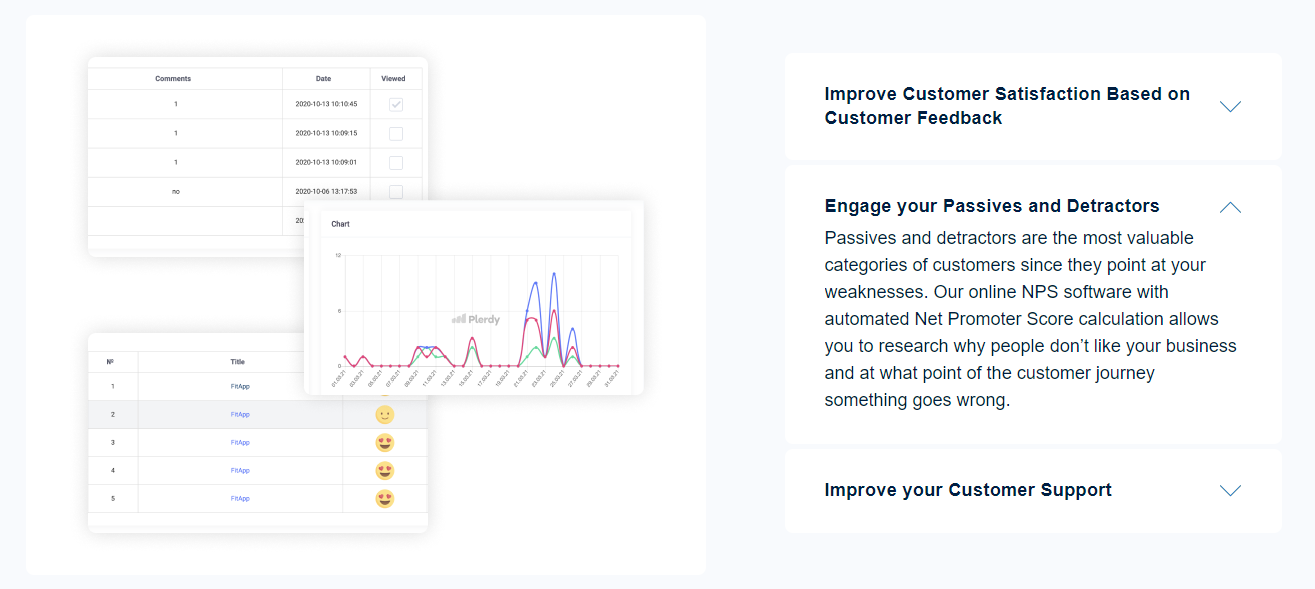Click the Date column header
This screenshot has height=589, width=1315.
(324, 78)
